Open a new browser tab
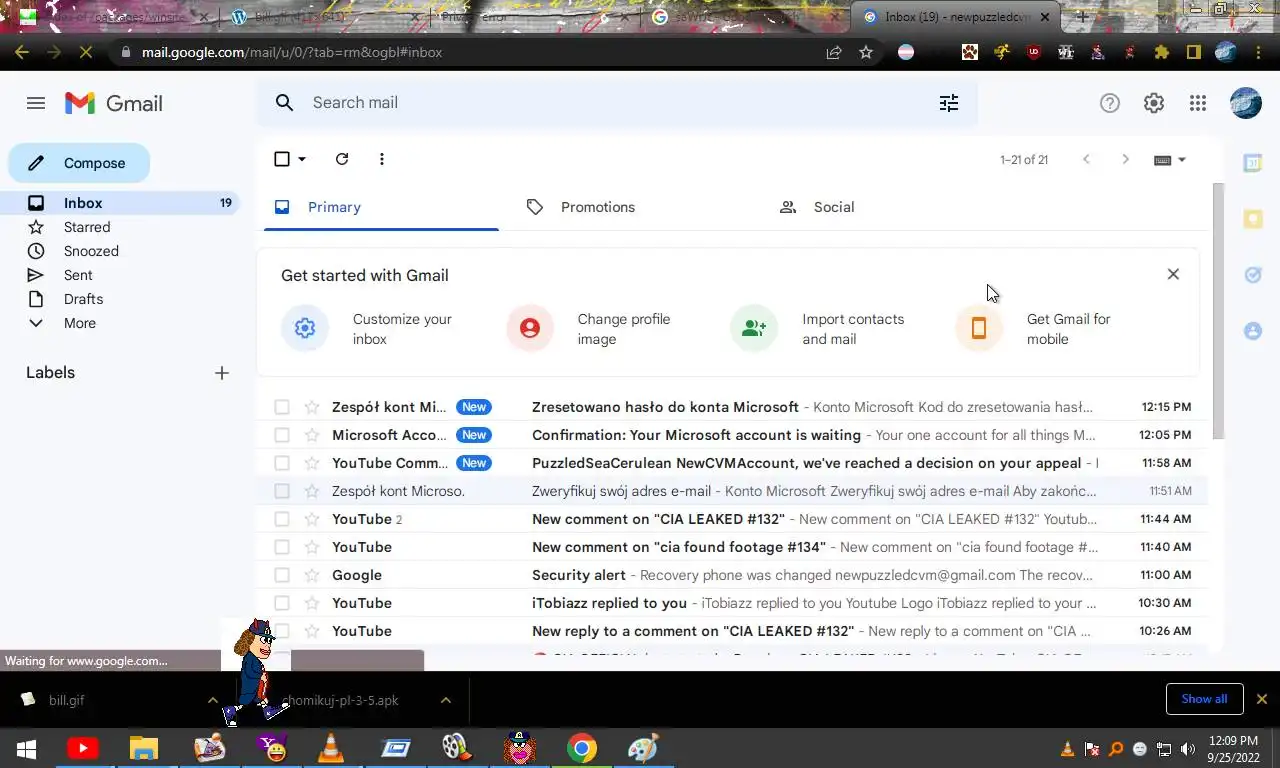 [1082, 17]
